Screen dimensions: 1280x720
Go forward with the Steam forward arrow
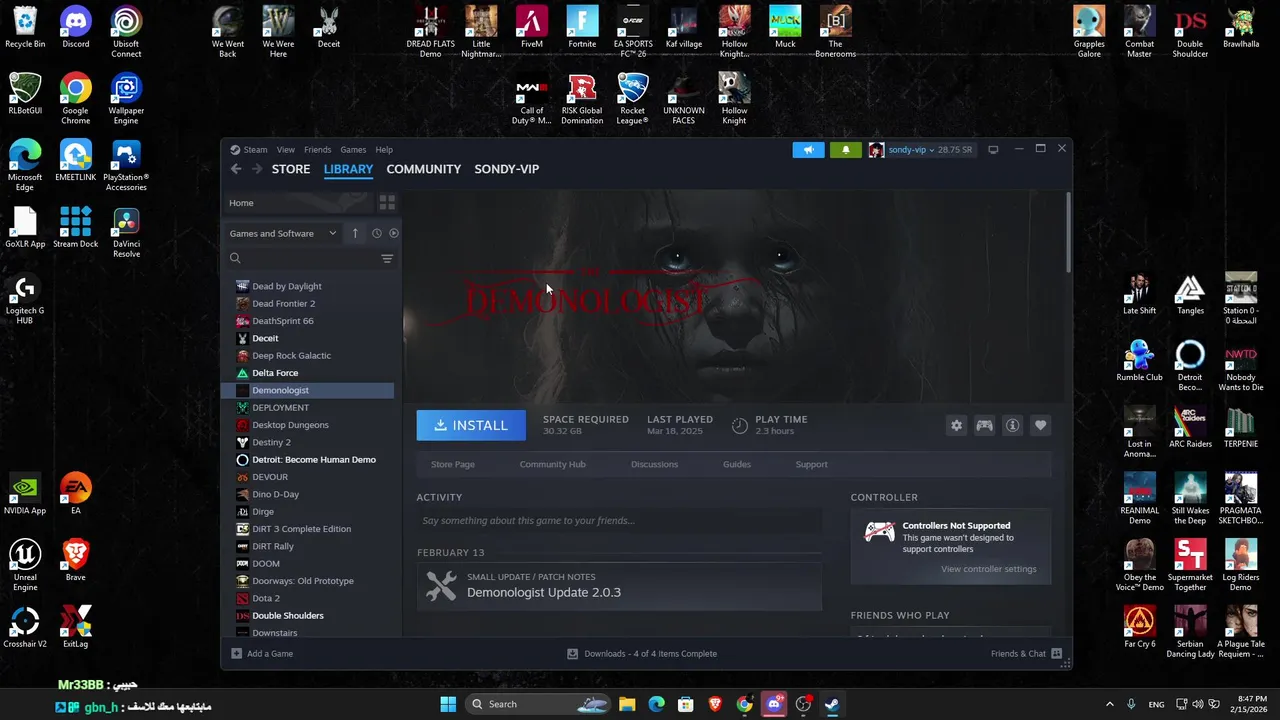click(257, 169)
